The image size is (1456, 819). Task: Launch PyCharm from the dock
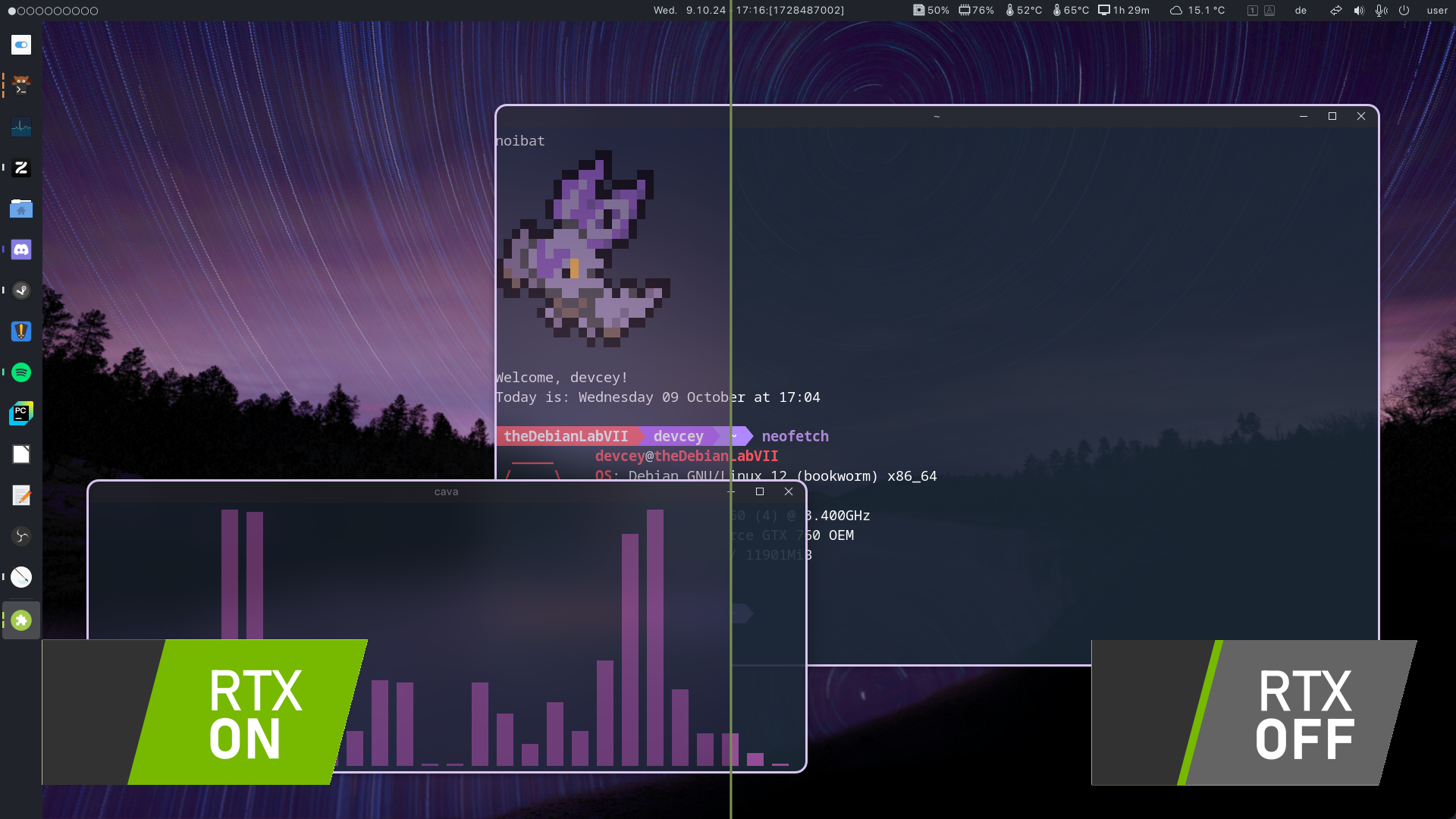point(21,413)
